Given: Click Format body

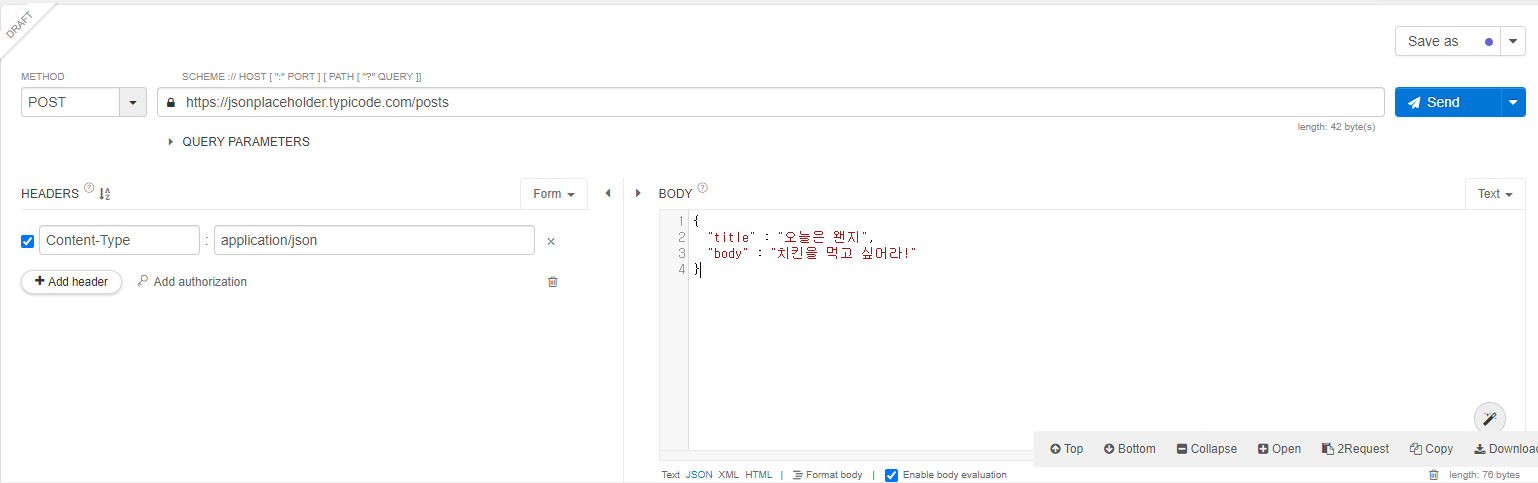Looking at the screenshot, I should [x=827, y=475].
